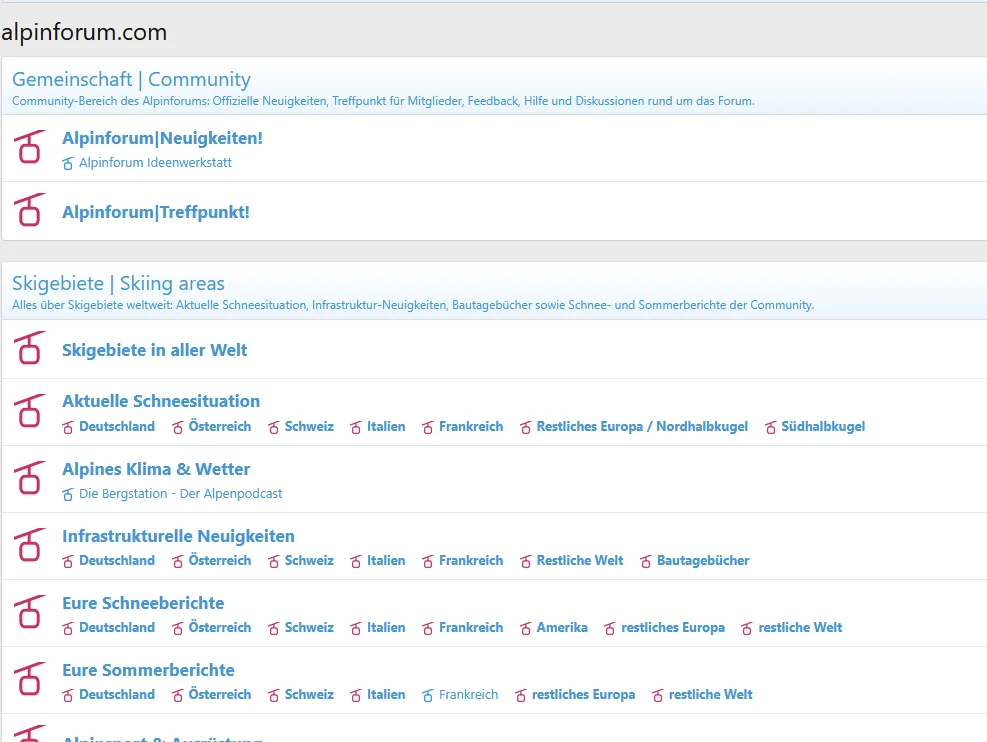This screenshot has height=742, width=987.
Task: Open Alpinforum Ideenwerkstatt subforum
Action: pyautogui.click(x=155, y=162)
